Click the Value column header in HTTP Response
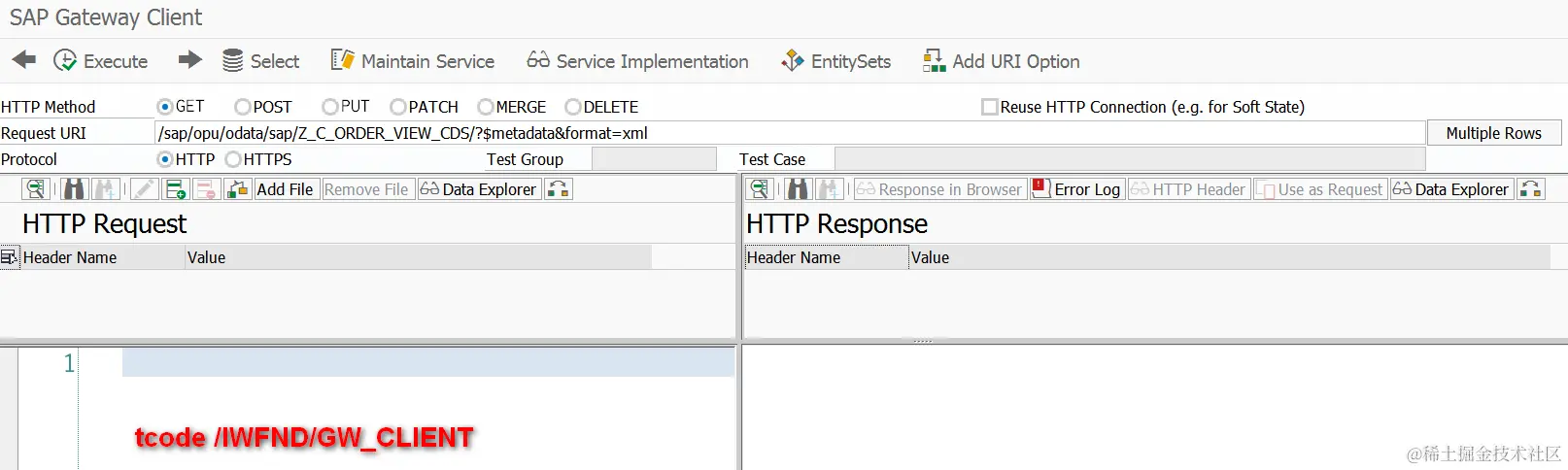1568x470 pixels. pos(1230,257)
